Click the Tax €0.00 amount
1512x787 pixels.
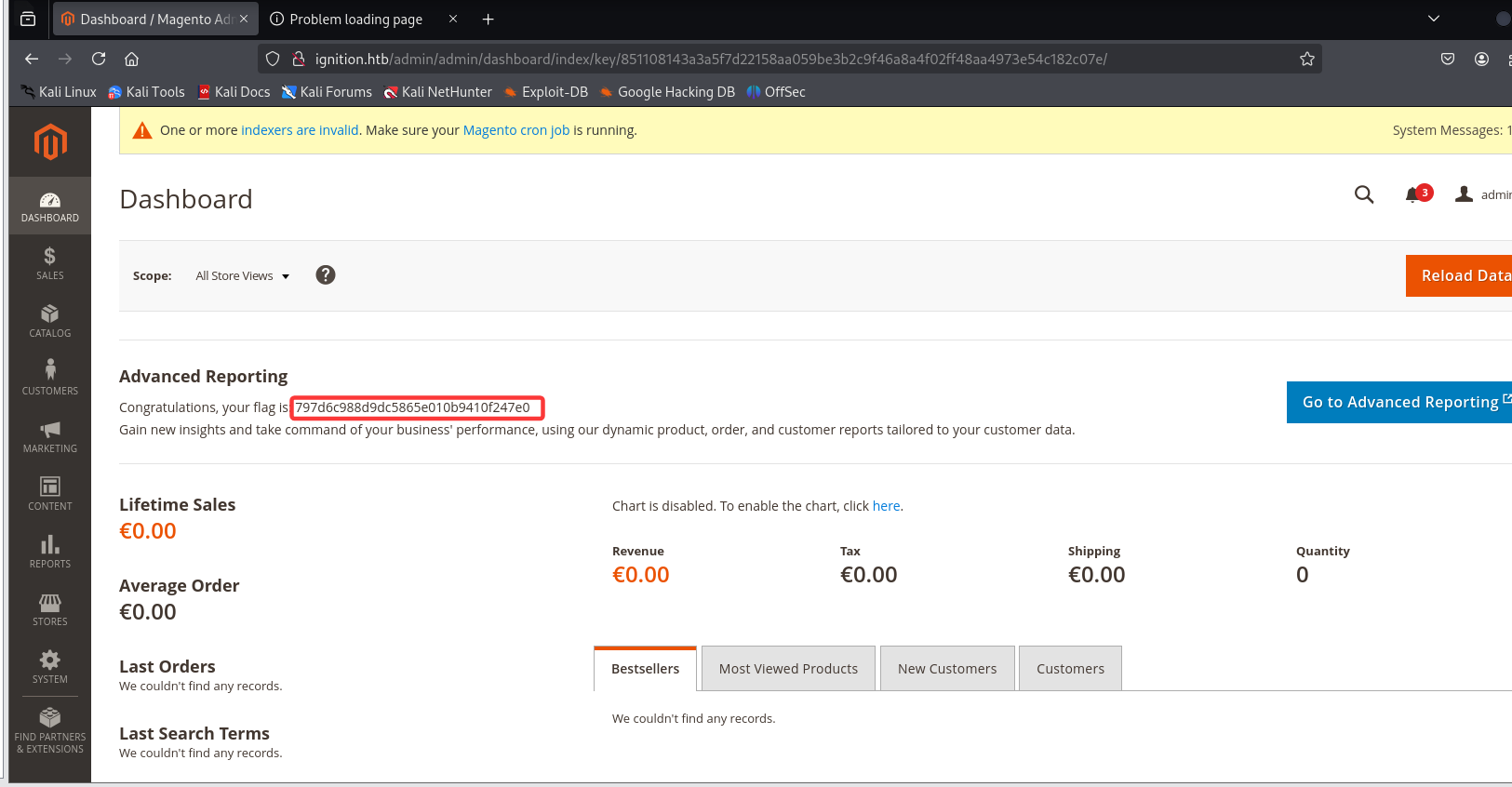click(869, 575)
